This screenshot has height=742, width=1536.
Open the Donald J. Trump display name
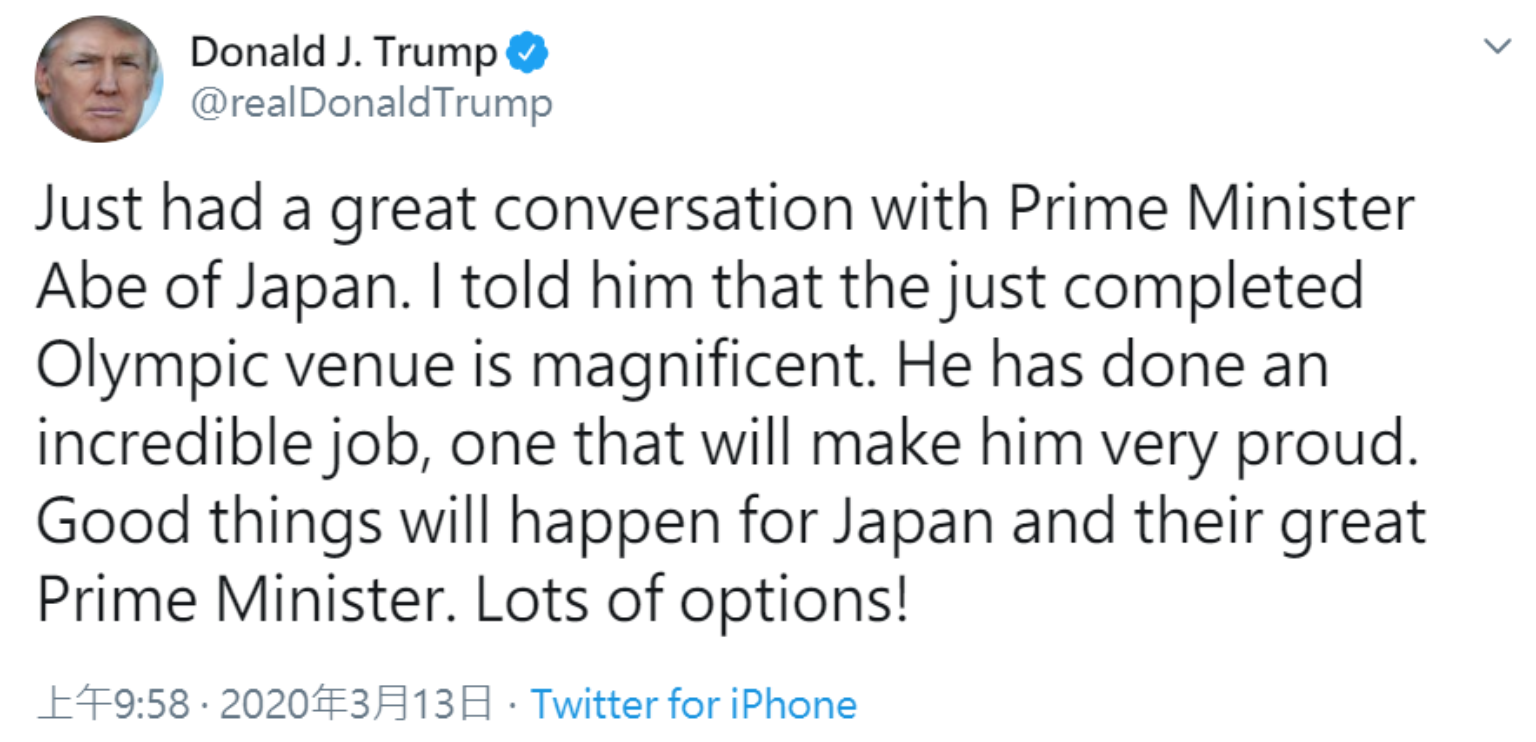343,53
